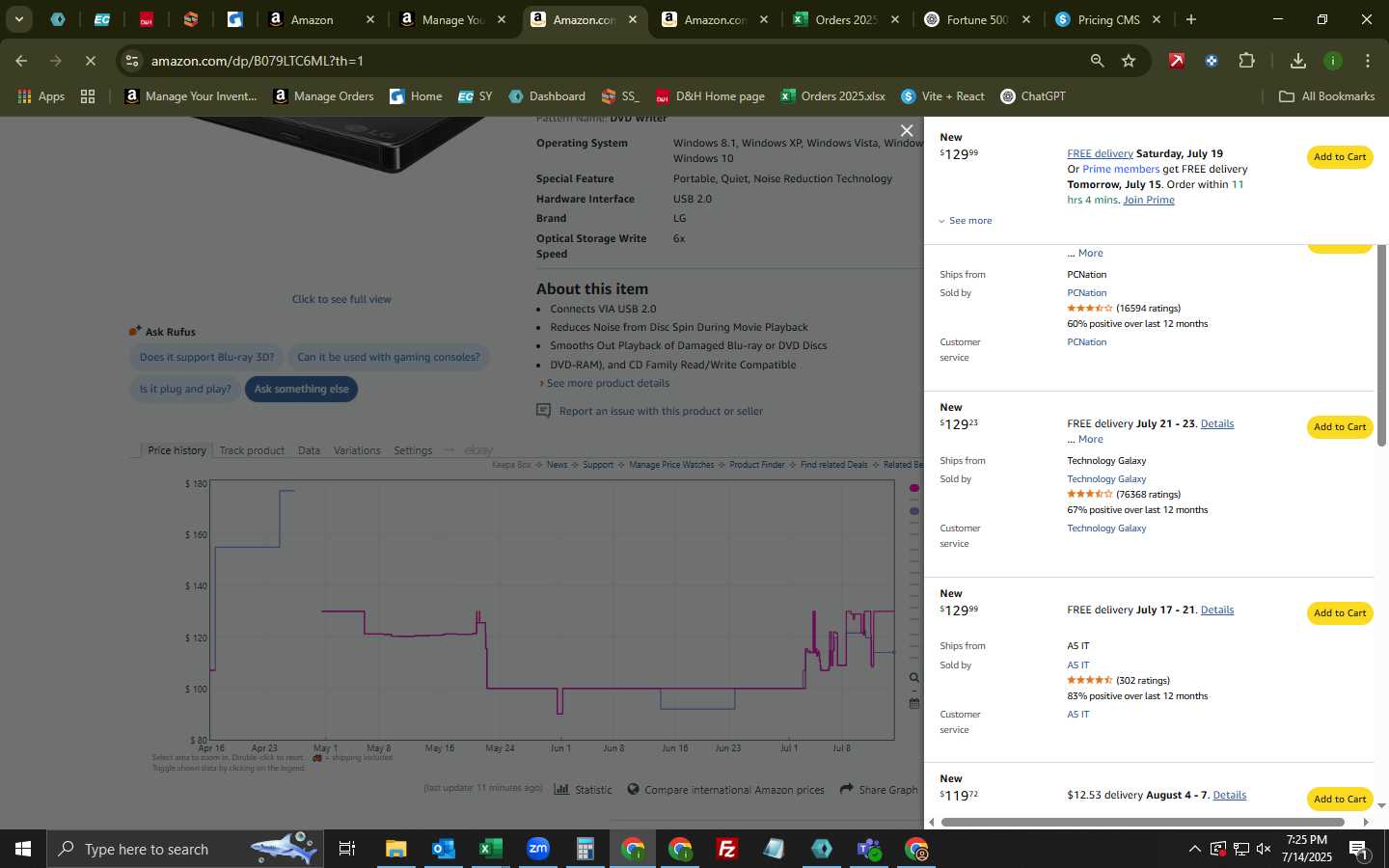Click the offers panel horizontal scrollbar
The width and height of the screenshot is (1389, 868).
pyautogui.click(x=1142, y=823)
